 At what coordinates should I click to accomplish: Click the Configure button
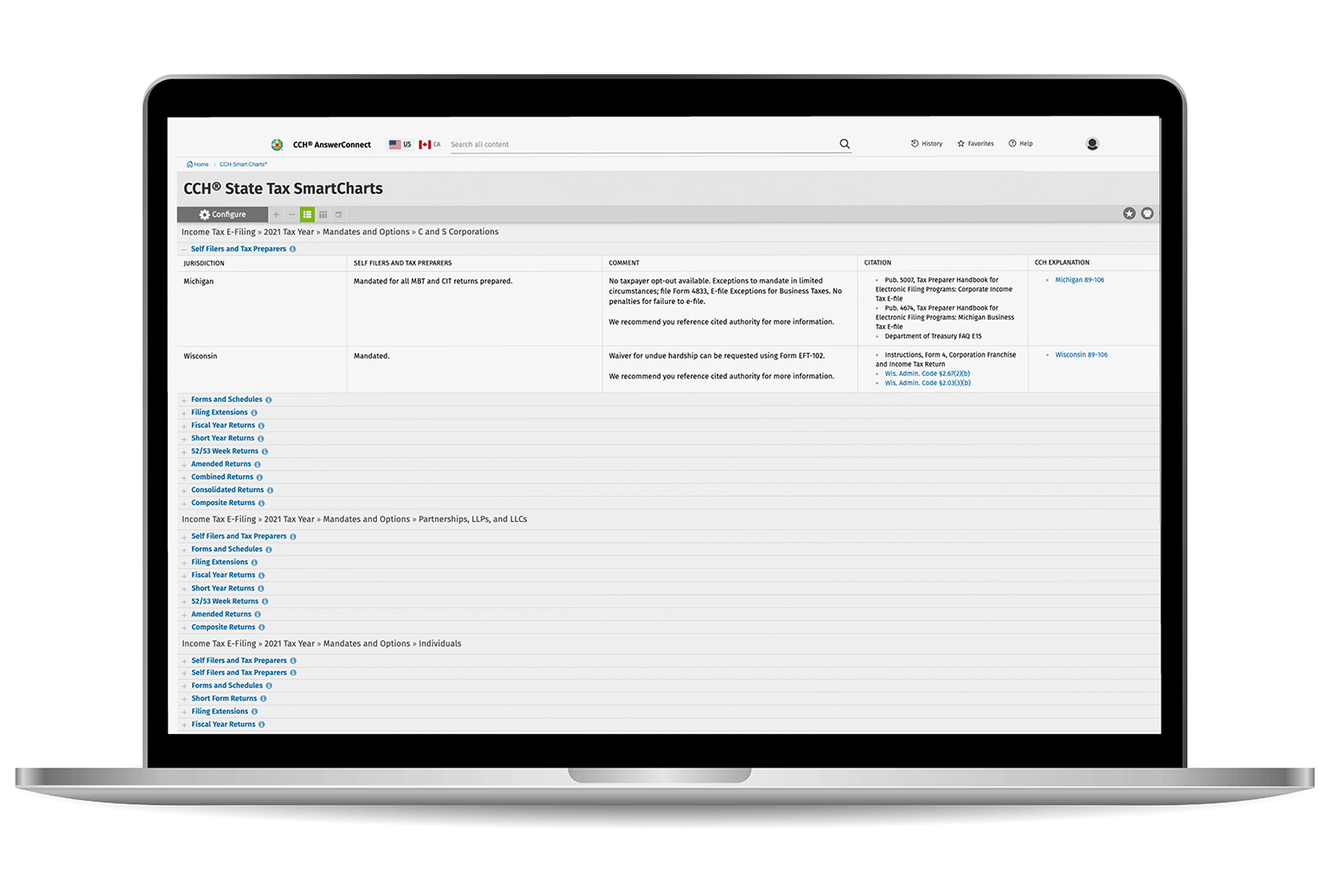222,215
